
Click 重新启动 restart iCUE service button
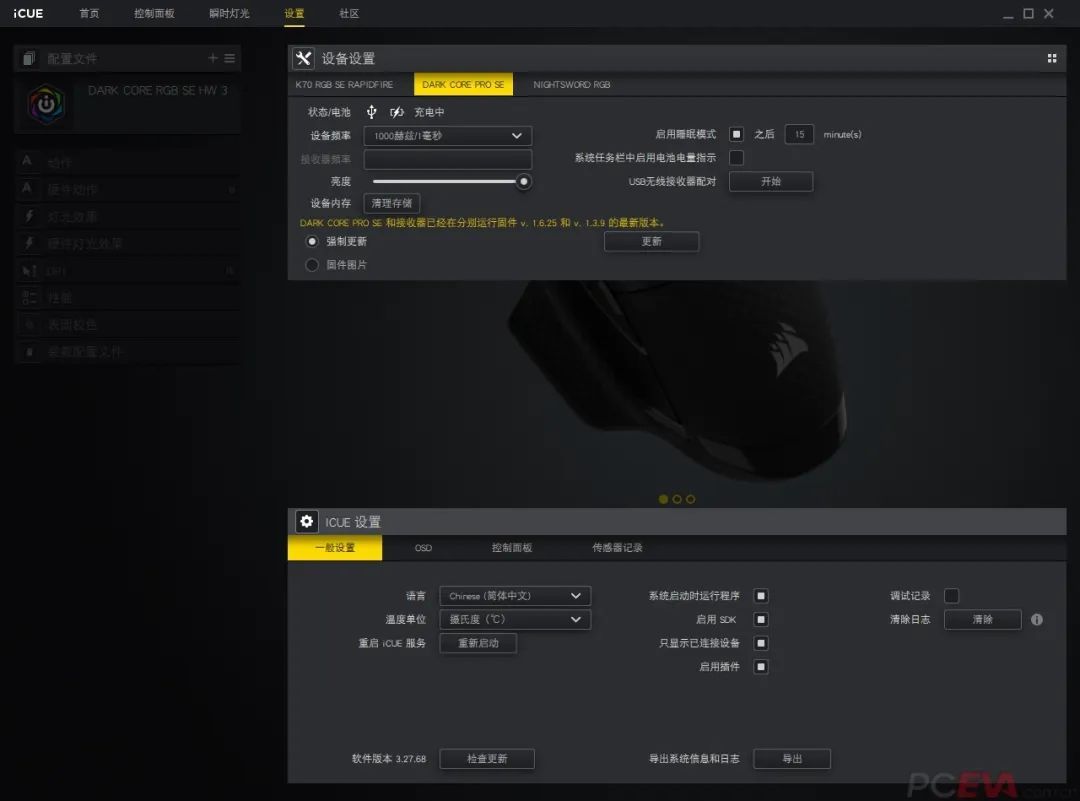(478, 643)
